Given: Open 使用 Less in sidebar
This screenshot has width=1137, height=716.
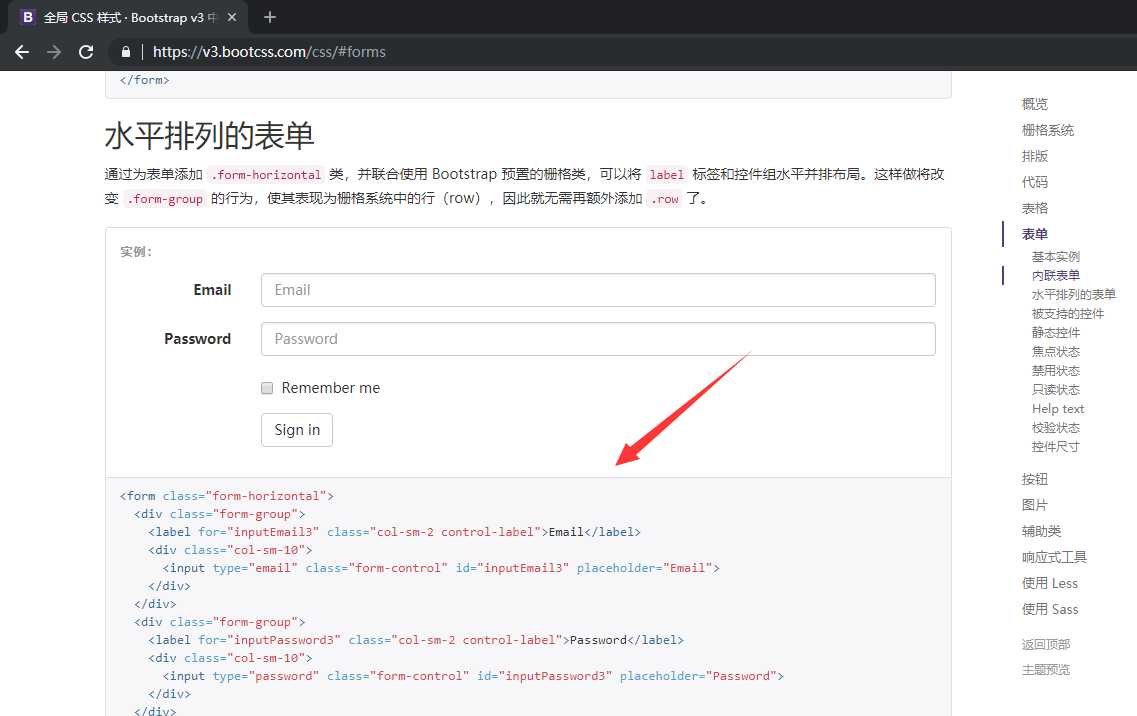Looking at the screenshot, I should tap(1050, 583).
